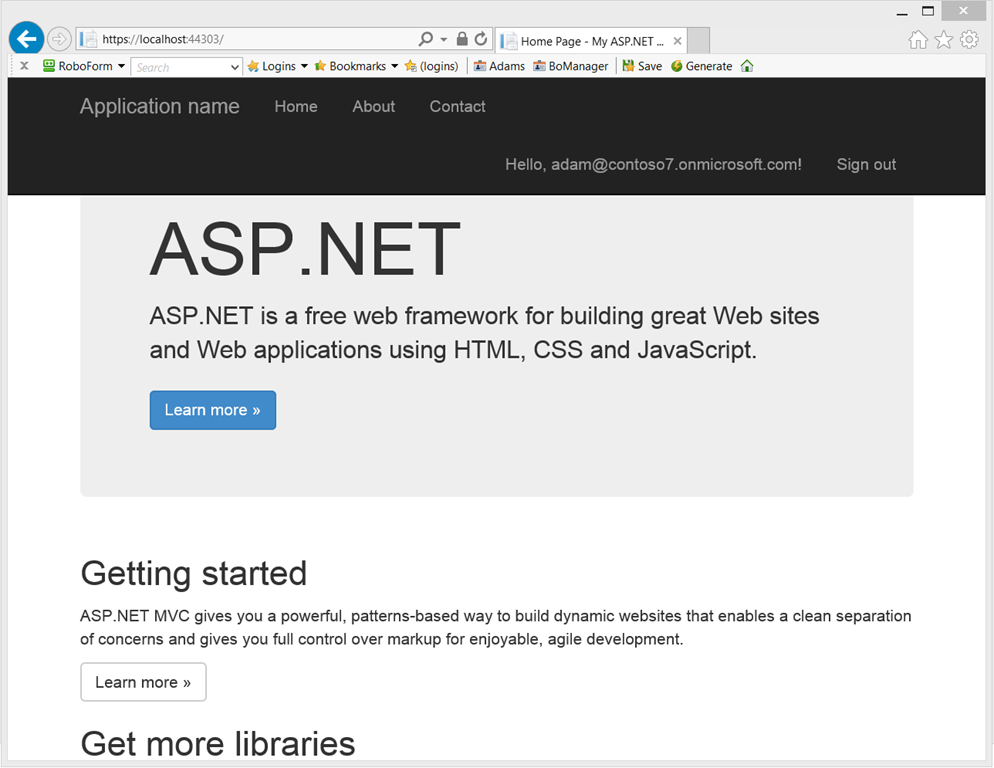994x768 pixels.
Task: Click the Getting started heading
Action: [x=194, y=574]
